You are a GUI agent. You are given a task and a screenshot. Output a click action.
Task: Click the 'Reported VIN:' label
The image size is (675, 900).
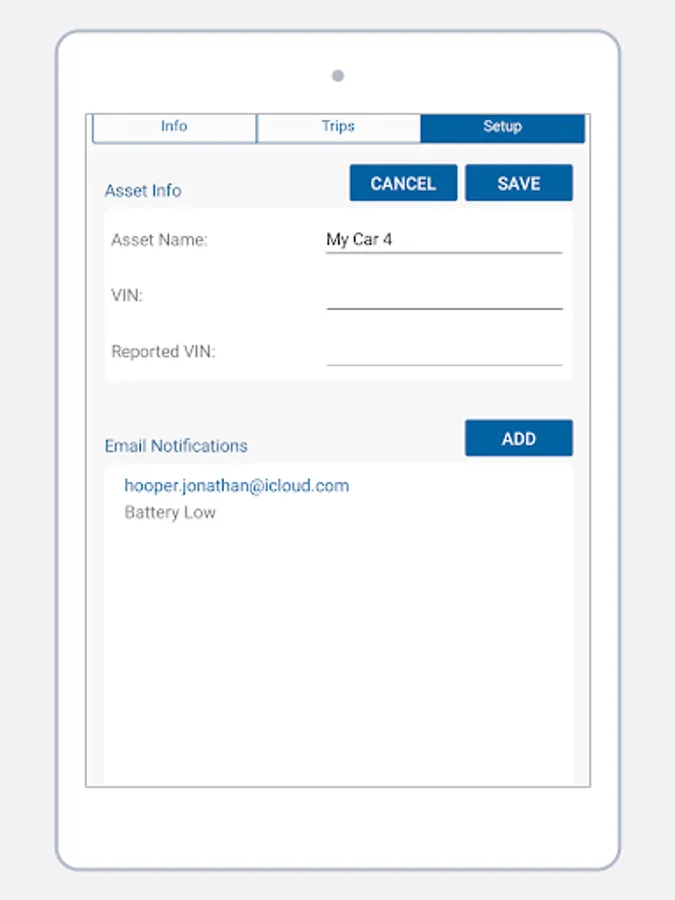coord(163,351)
